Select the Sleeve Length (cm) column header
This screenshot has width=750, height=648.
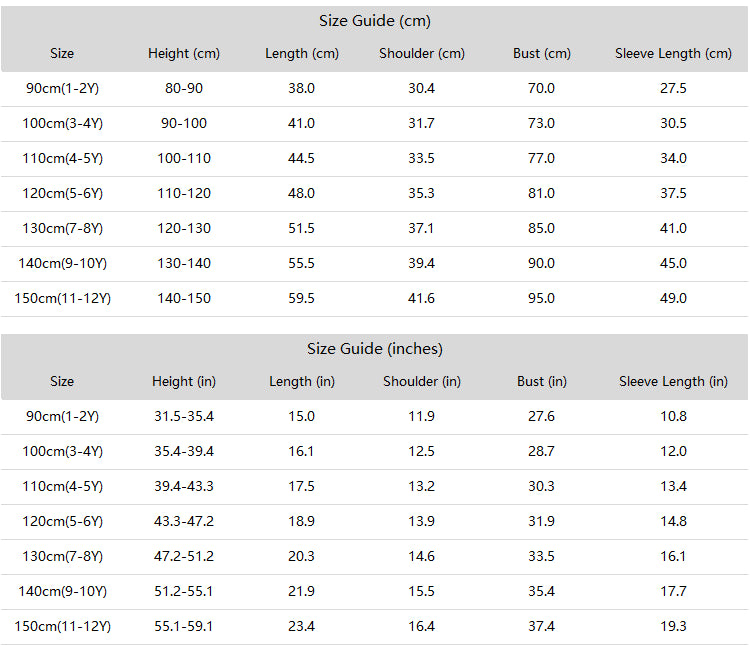[x=673, y=54]
